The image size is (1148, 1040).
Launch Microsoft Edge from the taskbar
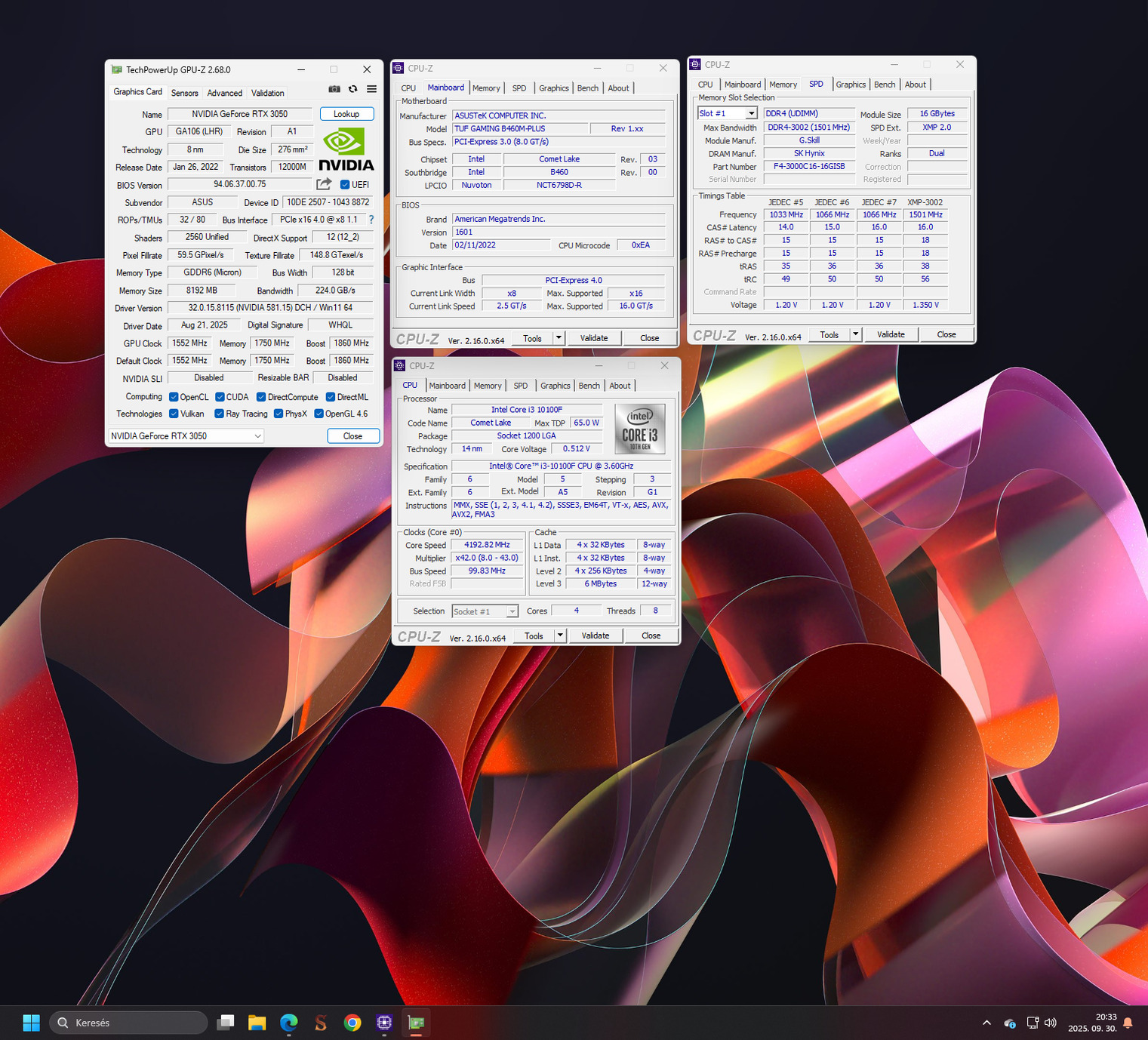click(289, 1023)
